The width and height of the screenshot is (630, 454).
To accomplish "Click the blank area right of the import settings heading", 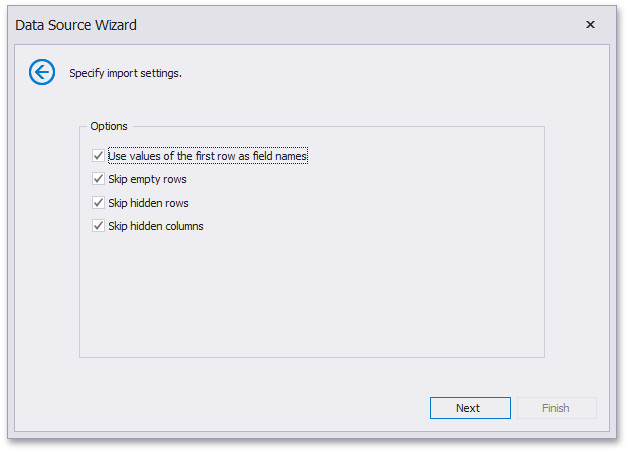I will point(400,73).
